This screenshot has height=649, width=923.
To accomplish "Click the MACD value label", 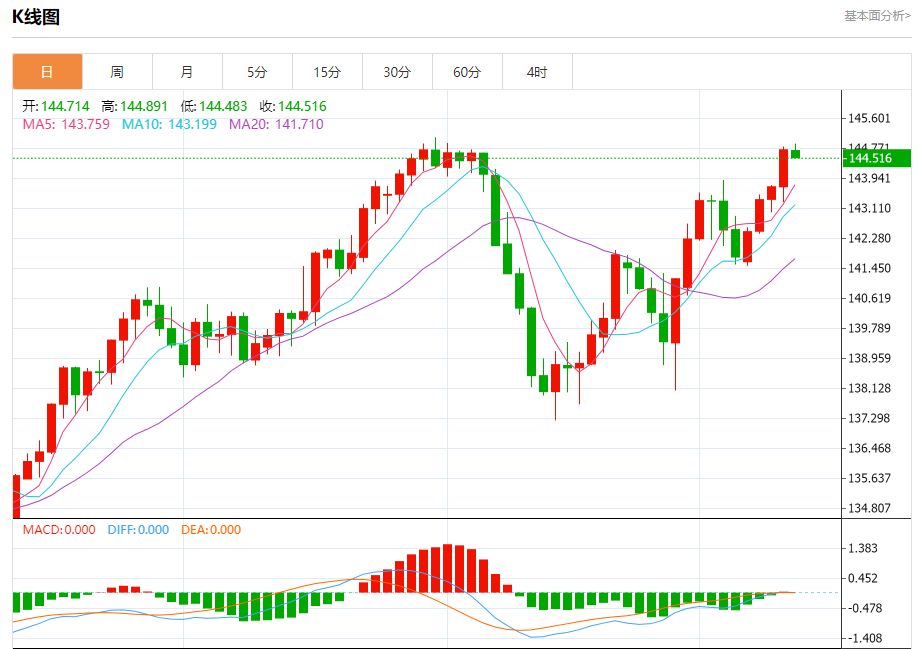I will tap(59, 530).
